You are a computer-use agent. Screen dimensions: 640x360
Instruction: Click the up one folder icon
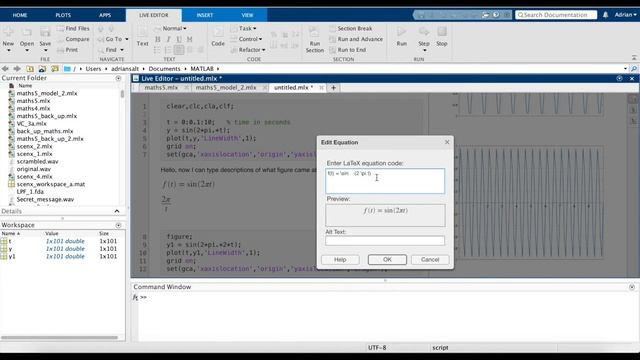tap(30, 69)
